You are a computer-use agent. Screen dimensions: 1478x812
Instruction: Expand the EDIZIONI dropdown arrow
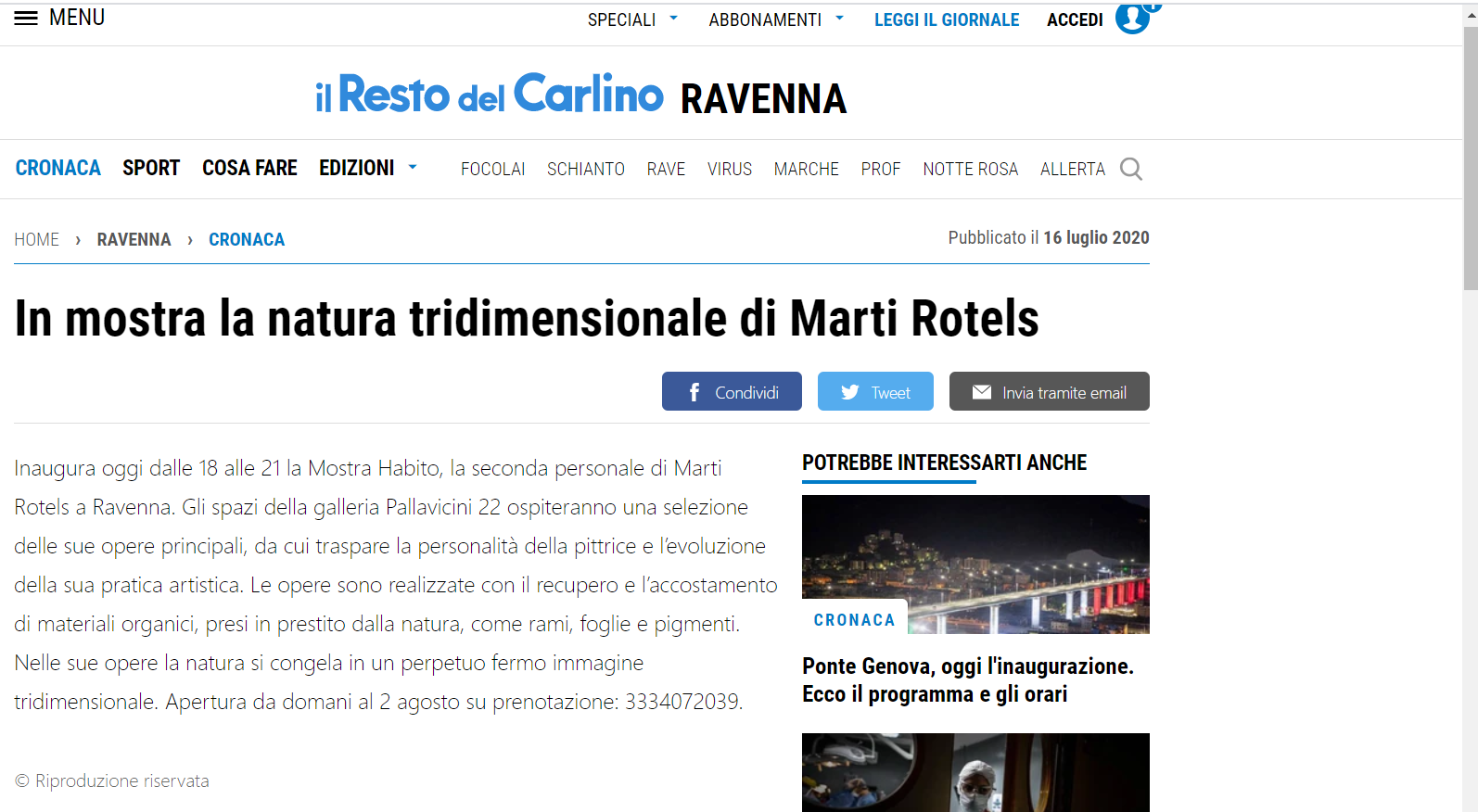pyautogui.click(x=413, y=168)
